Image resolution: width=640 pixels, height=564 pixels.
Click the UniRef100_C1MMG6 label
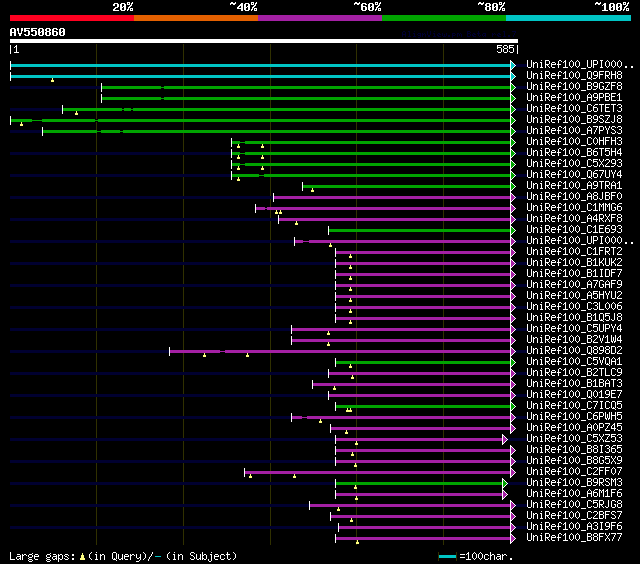tap(574, 208)
